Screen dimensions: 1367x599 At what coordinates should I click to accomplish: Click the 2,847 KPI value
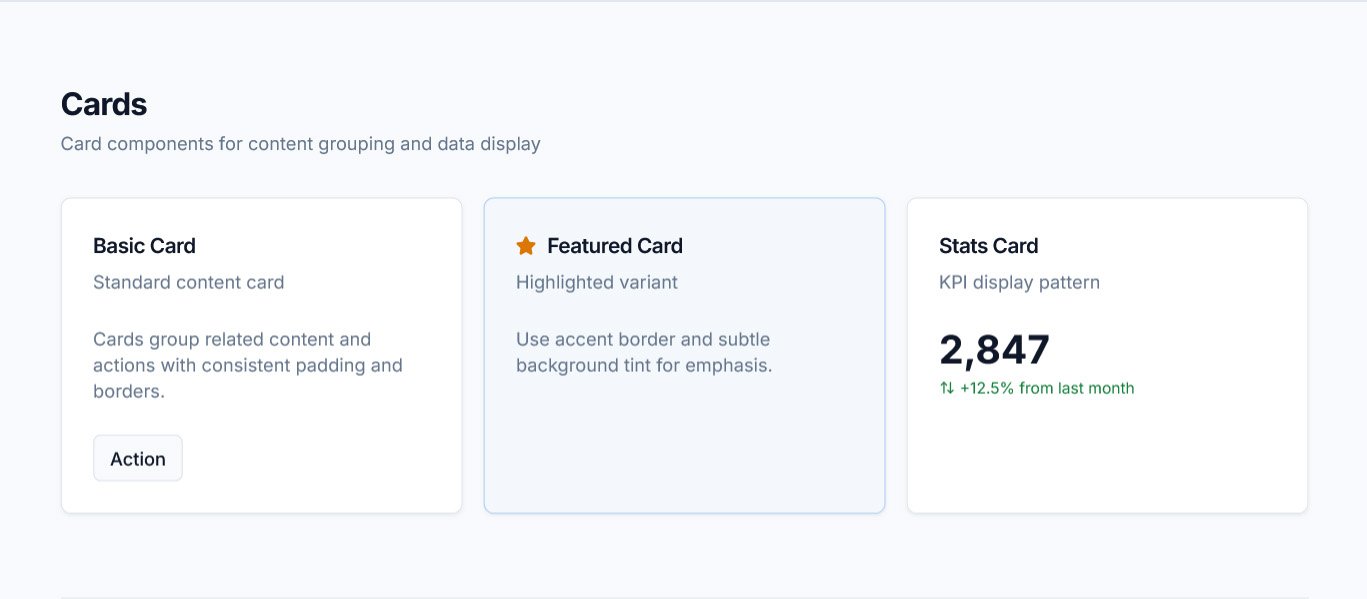pyautogui.click(x=995, y=350)
